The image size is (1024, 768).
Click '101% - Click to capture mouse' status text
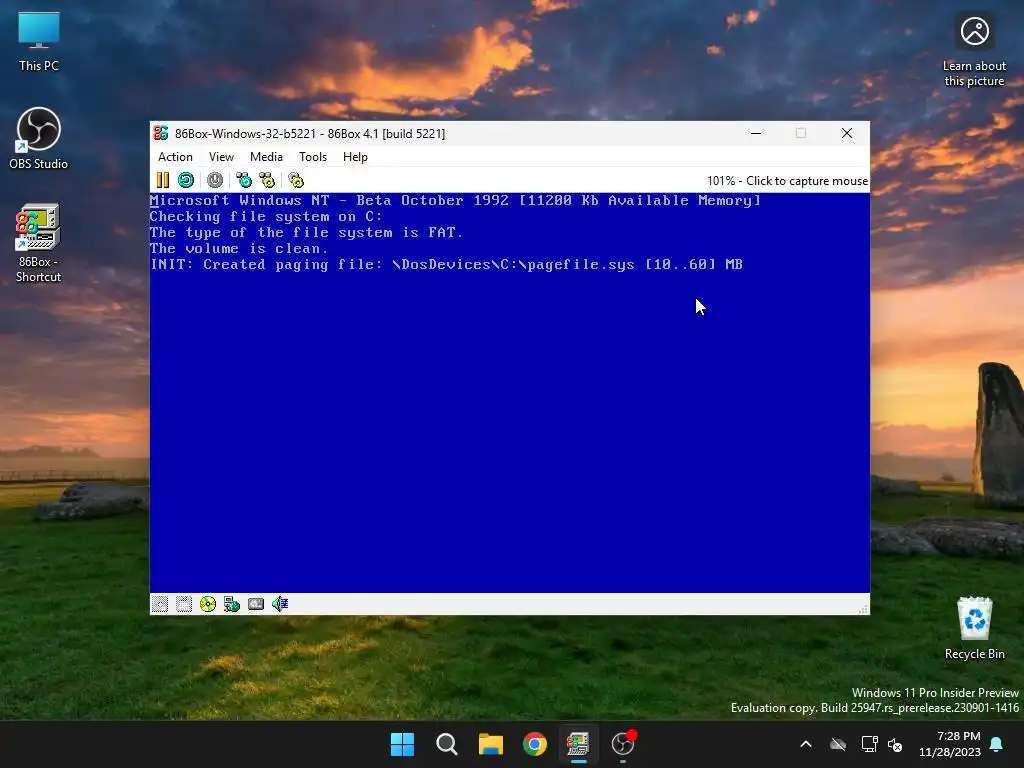pos(787,181)
